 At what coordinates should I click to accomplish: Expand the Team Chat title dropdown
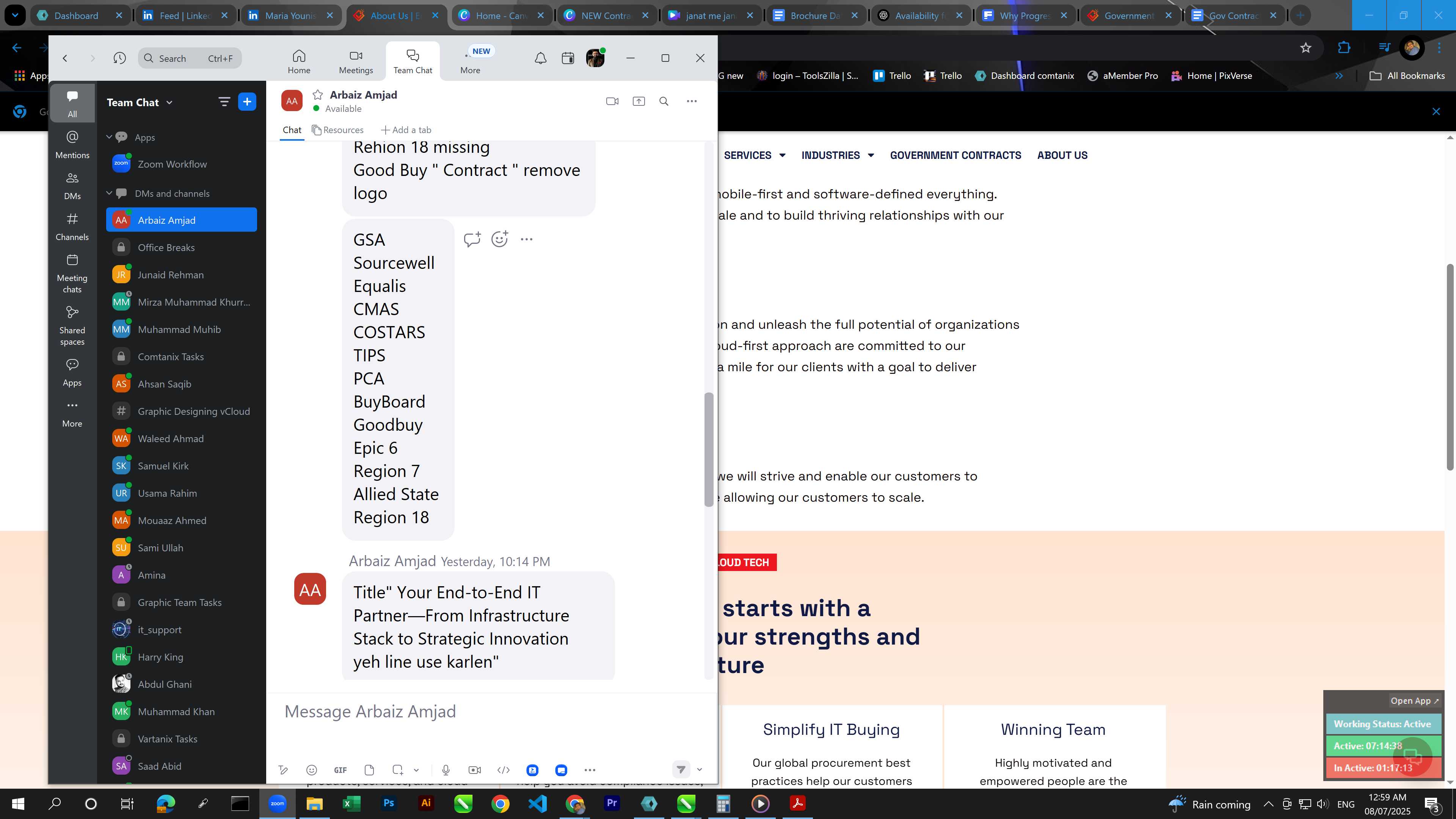(169, 102)
